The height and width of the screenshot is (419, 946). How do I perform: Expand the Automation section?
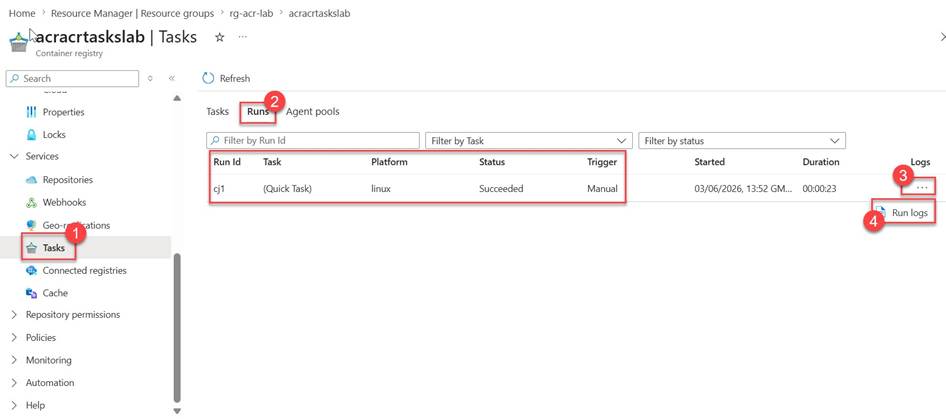14,383
